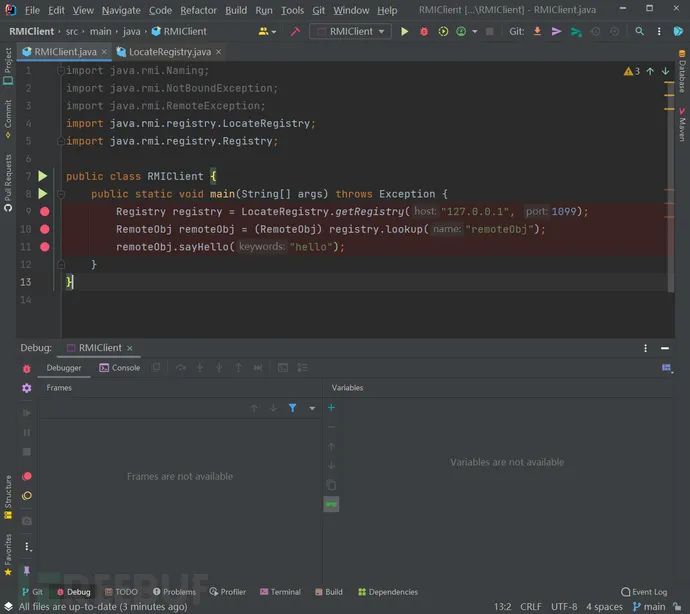Click java breadcrumb in navigation bar

(x=132, y=32)
